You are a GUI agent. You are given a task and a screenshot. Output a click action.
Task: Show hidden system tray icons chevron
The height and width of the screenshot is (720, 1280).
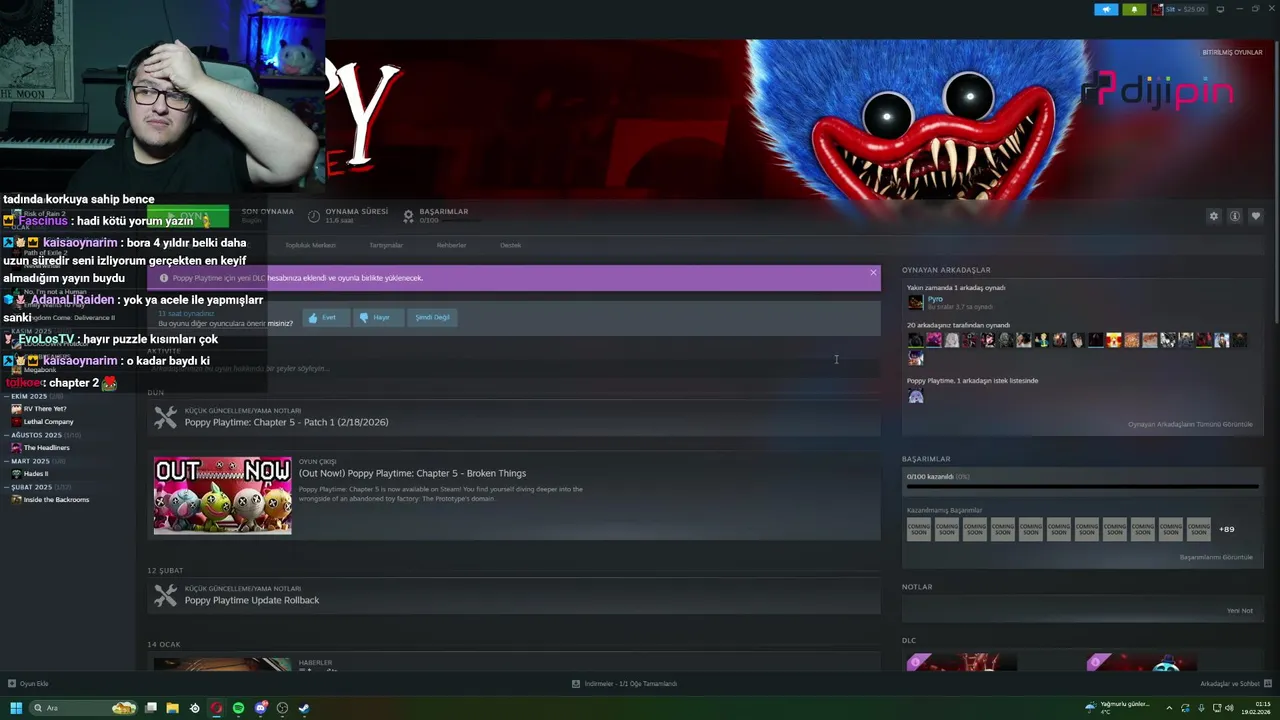pos(1169,708)
